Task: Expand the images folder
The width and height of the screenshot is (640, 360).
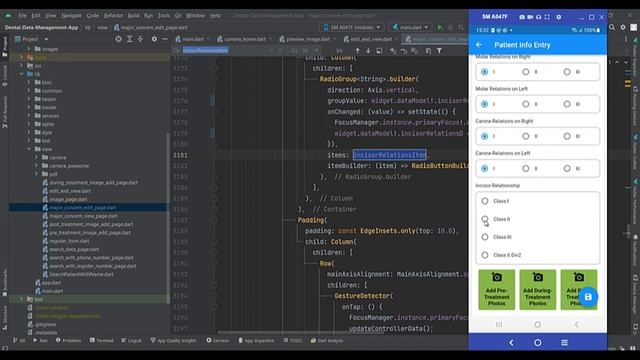Action: [29, 49]
